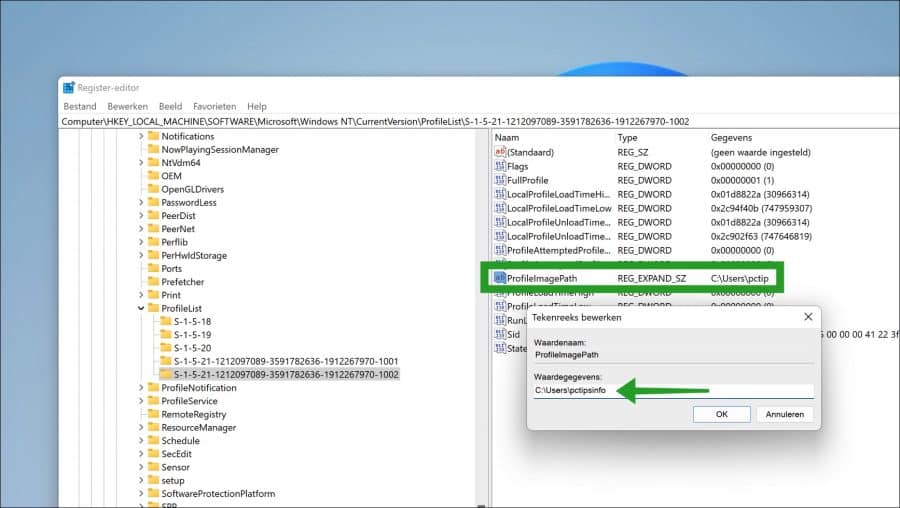Select the folder icon of key ending 1001
This screenshot has width=900, height=508.
pos(166,360)
